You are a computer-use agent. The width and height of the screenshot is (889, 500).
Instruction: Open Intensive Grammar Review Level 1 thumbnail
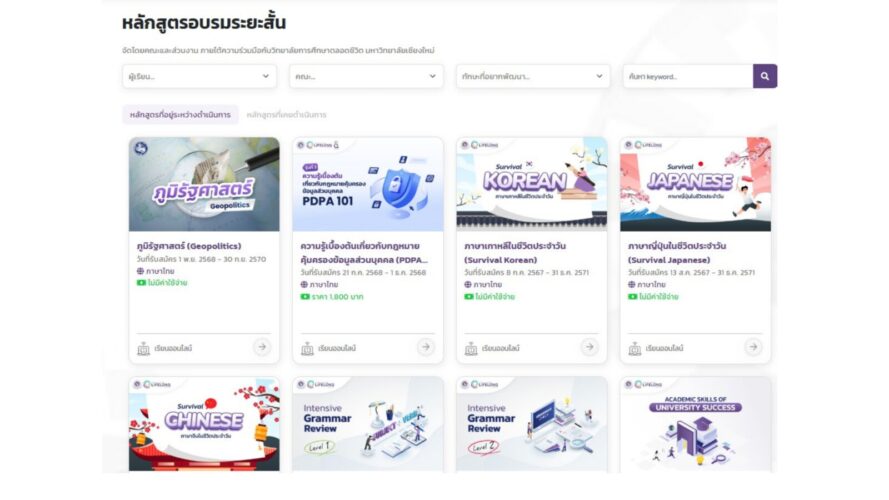click(x=368, y=423)
